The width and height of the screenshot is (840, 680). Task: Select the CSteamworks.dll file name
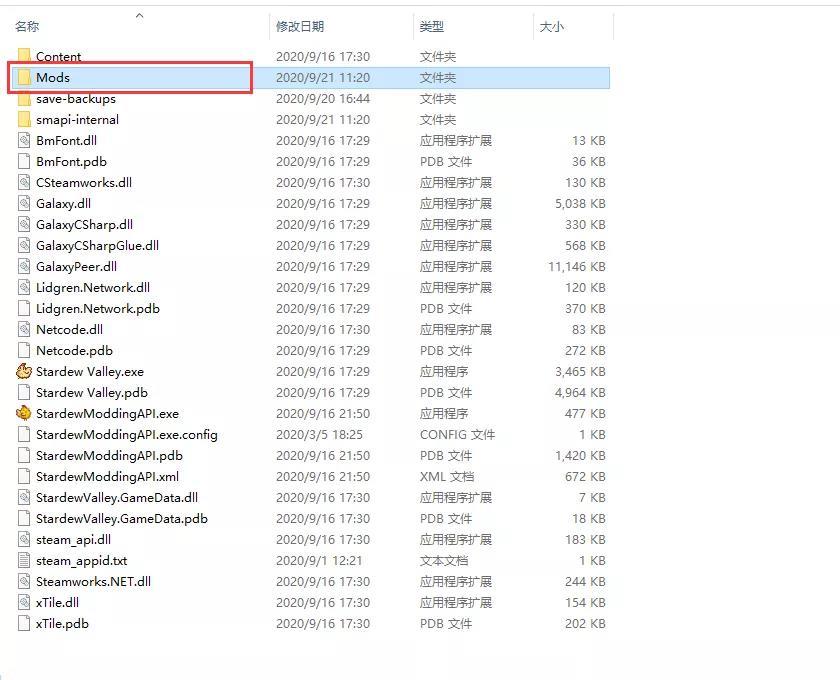[x=84, y=182]
